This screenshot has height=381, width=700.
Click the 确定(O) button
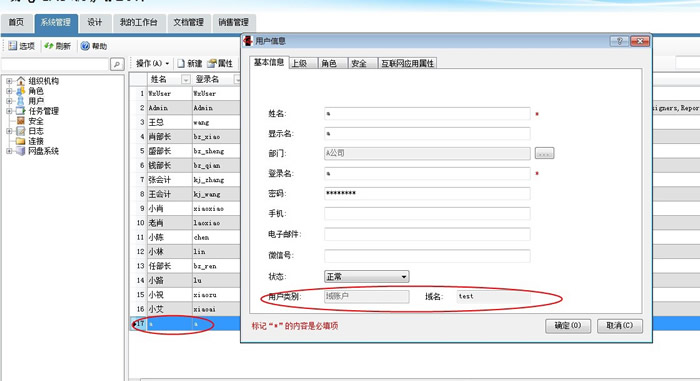568,326
